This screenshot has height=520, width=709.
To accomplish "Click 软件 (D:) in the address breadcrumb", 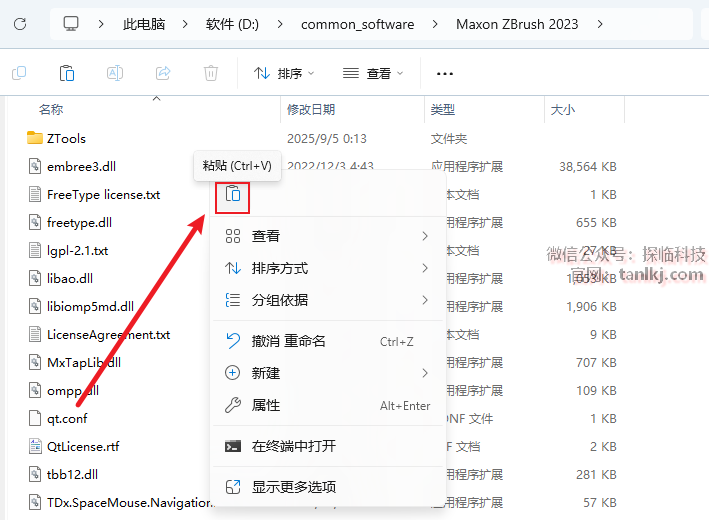I will [232, 24].
